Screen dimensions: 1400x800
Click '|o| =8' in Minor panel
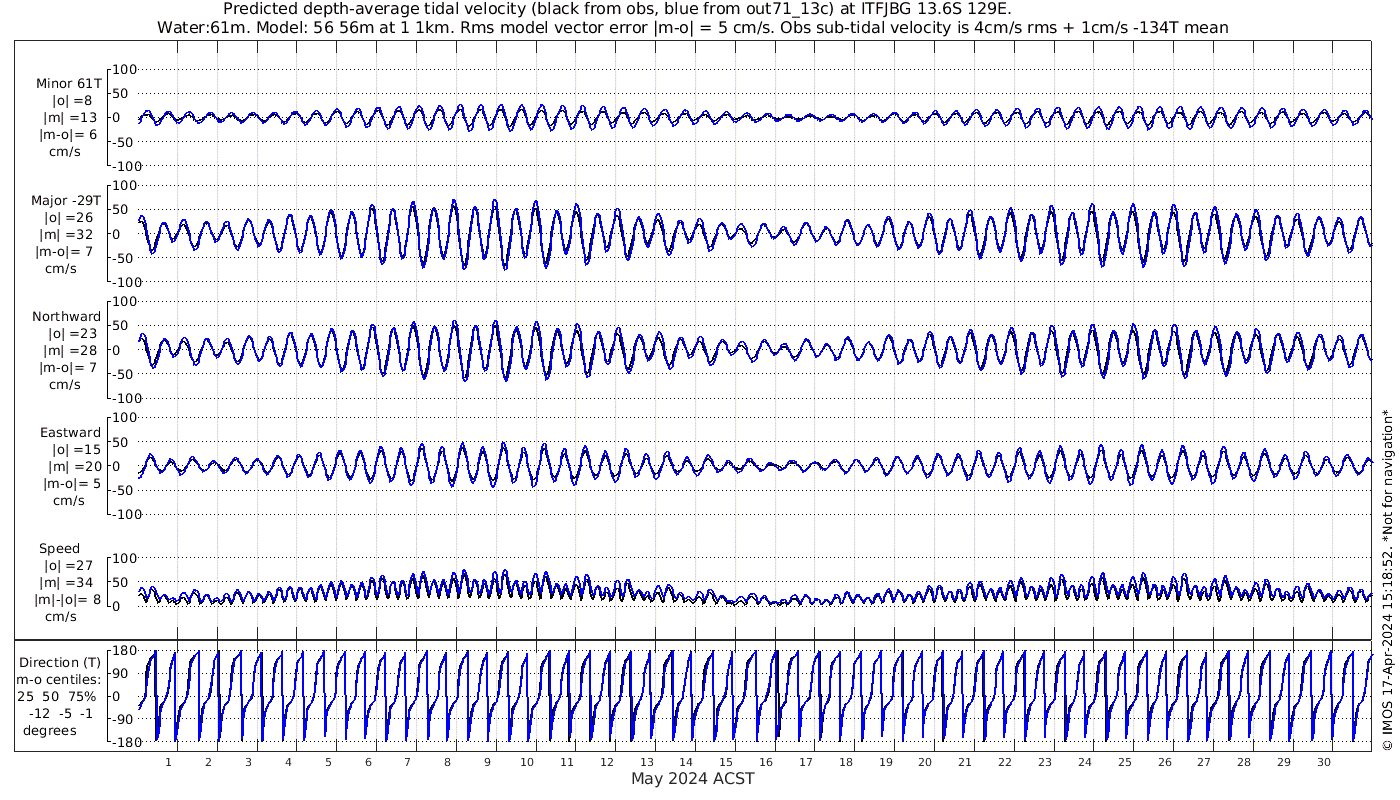72,101
